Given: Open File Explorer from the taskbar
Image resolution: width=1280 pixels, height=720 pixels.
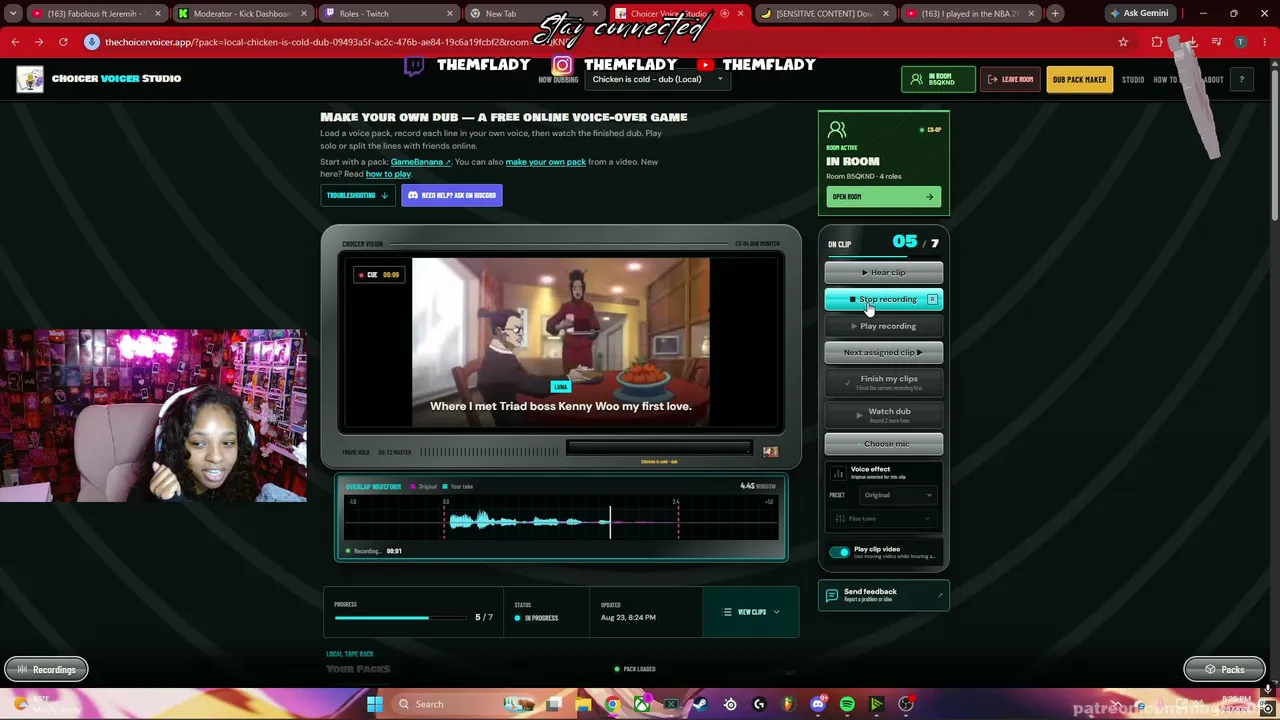Looking at the screenshot, I should [583, 704].
